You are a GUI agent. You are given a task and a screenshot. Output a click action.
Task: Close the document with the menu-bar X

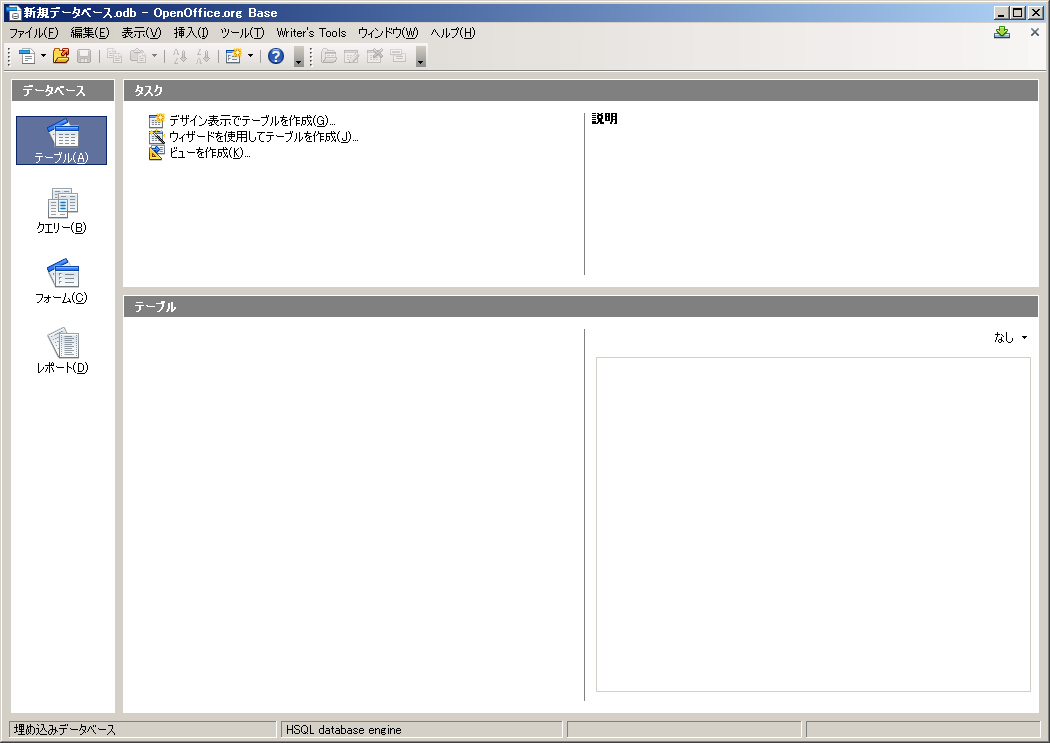[1035, 32]
